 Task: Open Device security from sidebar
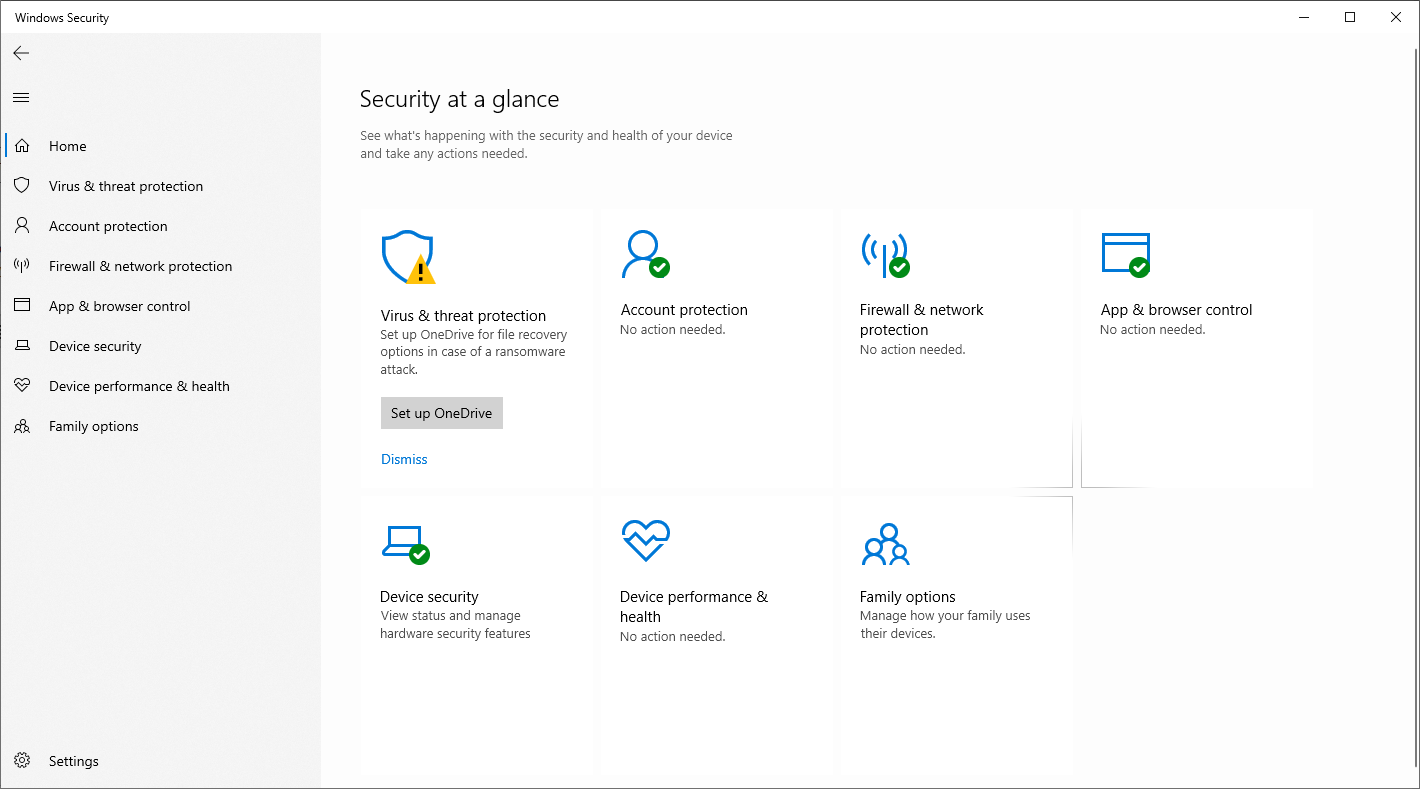95,346
